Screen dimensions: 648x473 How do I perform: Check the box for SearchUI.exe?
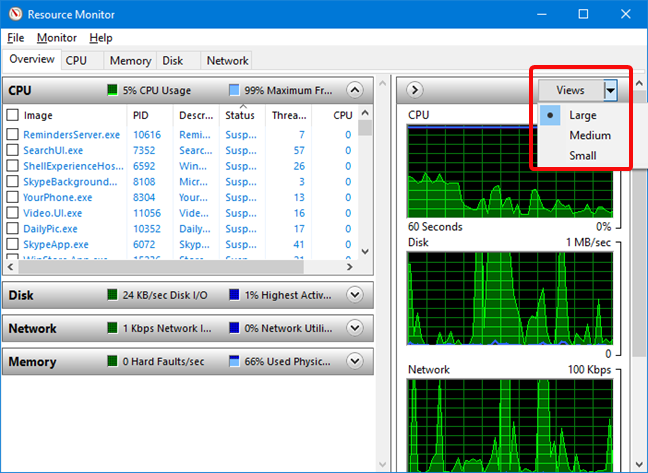pyautogui.click(x=12, y=150)
